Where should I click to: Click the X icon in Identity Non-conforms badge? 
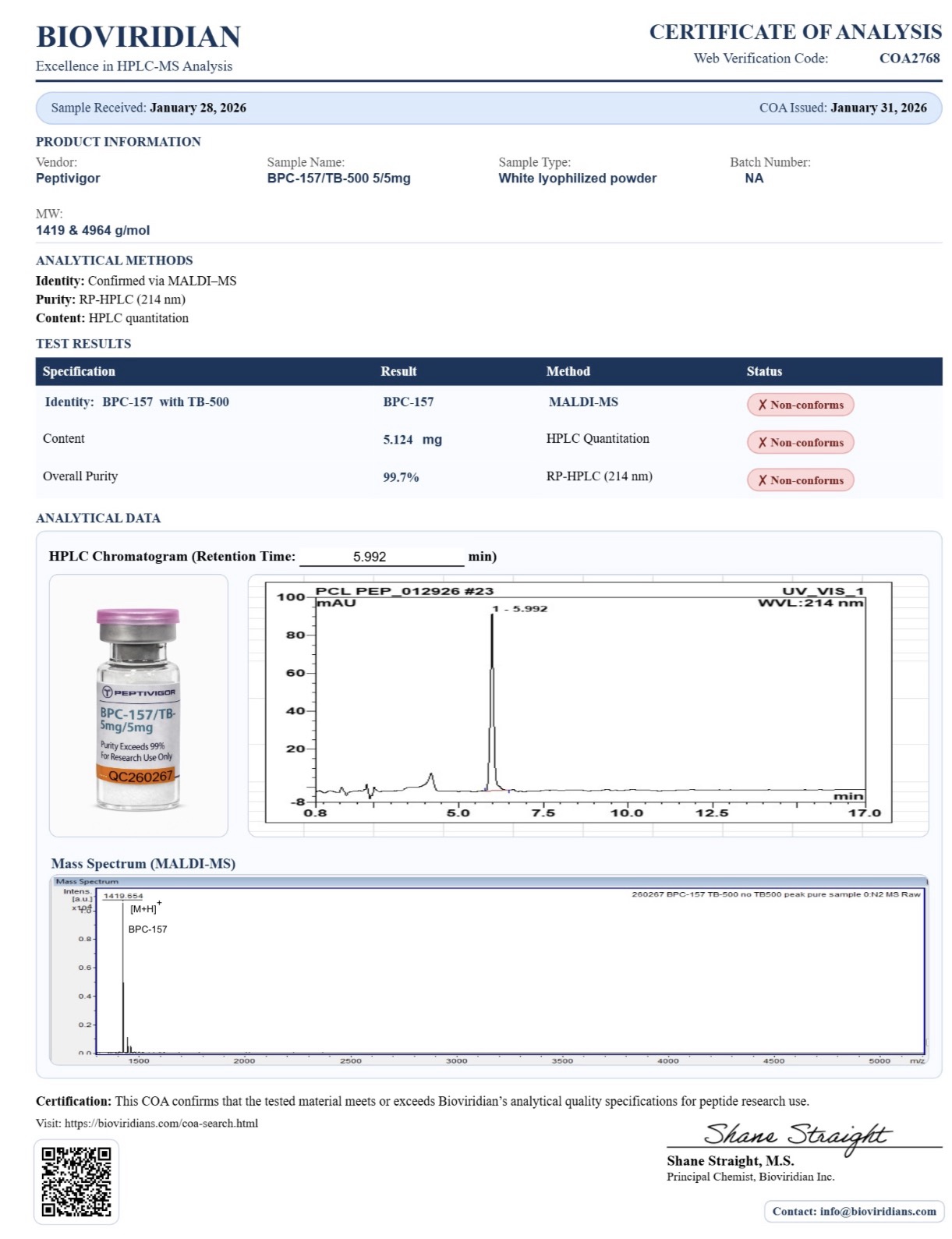pos(763,405)
